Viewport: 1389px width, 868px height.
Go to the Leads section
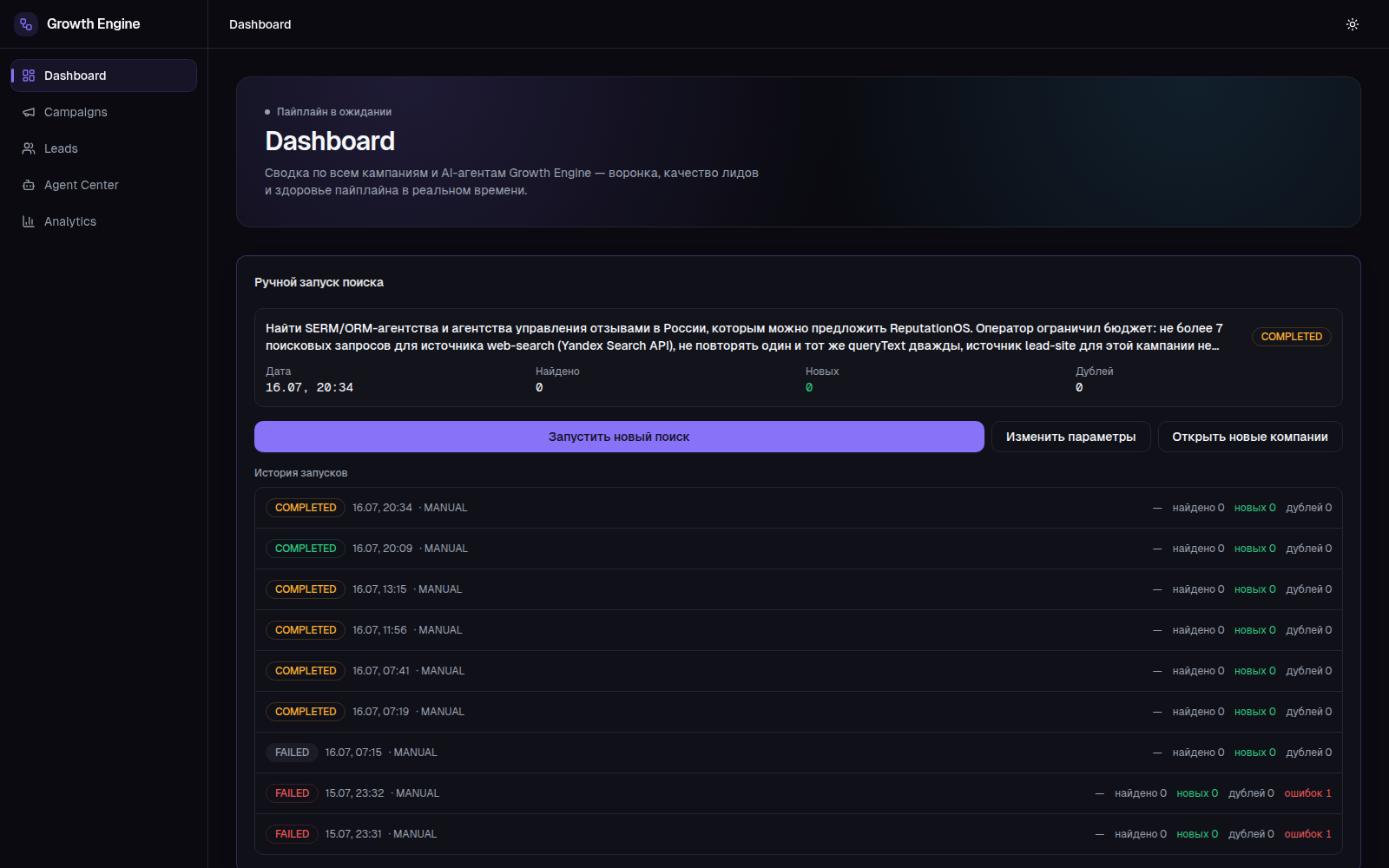pos(103,148)
